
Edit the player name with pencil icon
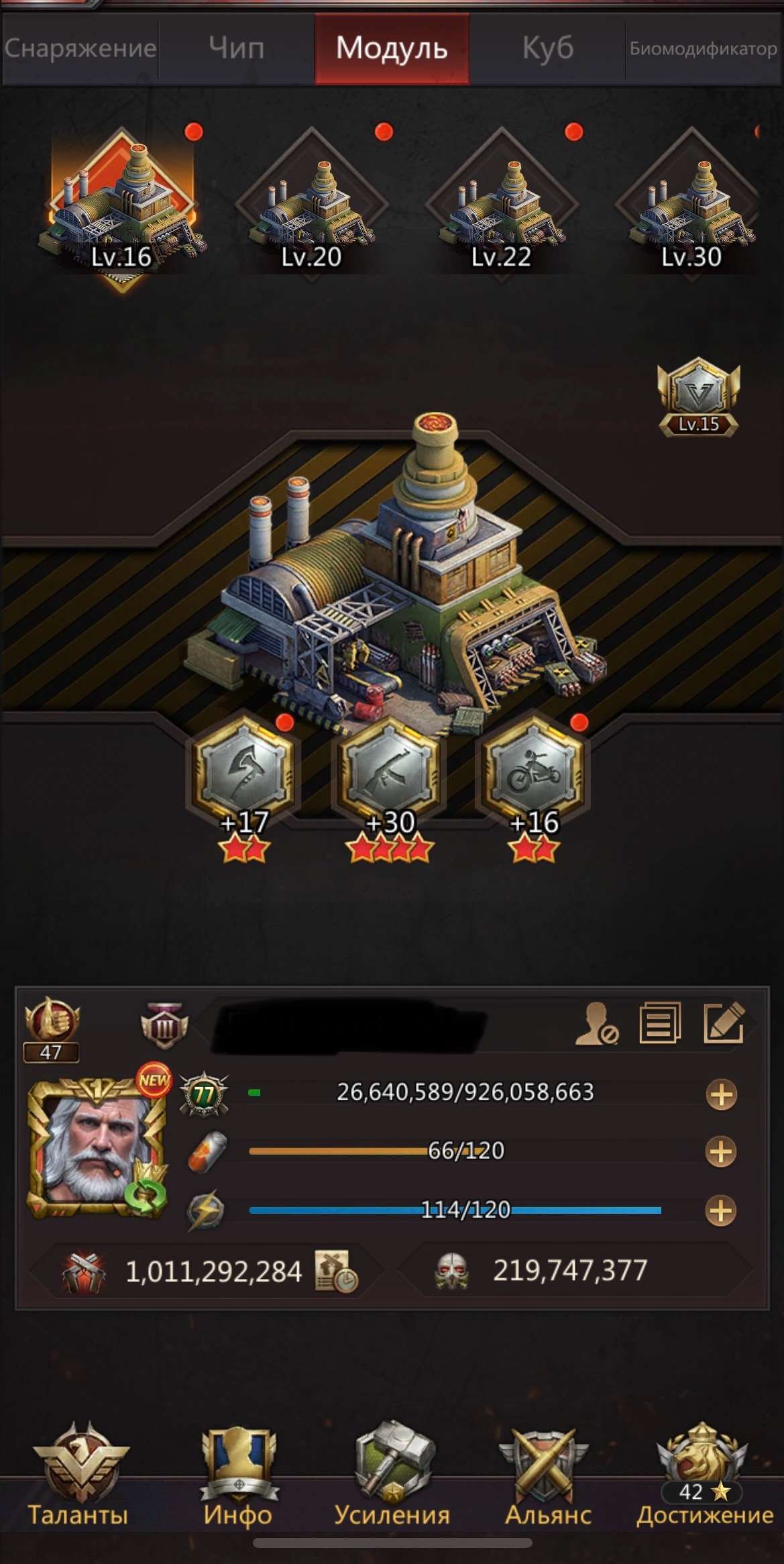click(x=724, y=1023)
